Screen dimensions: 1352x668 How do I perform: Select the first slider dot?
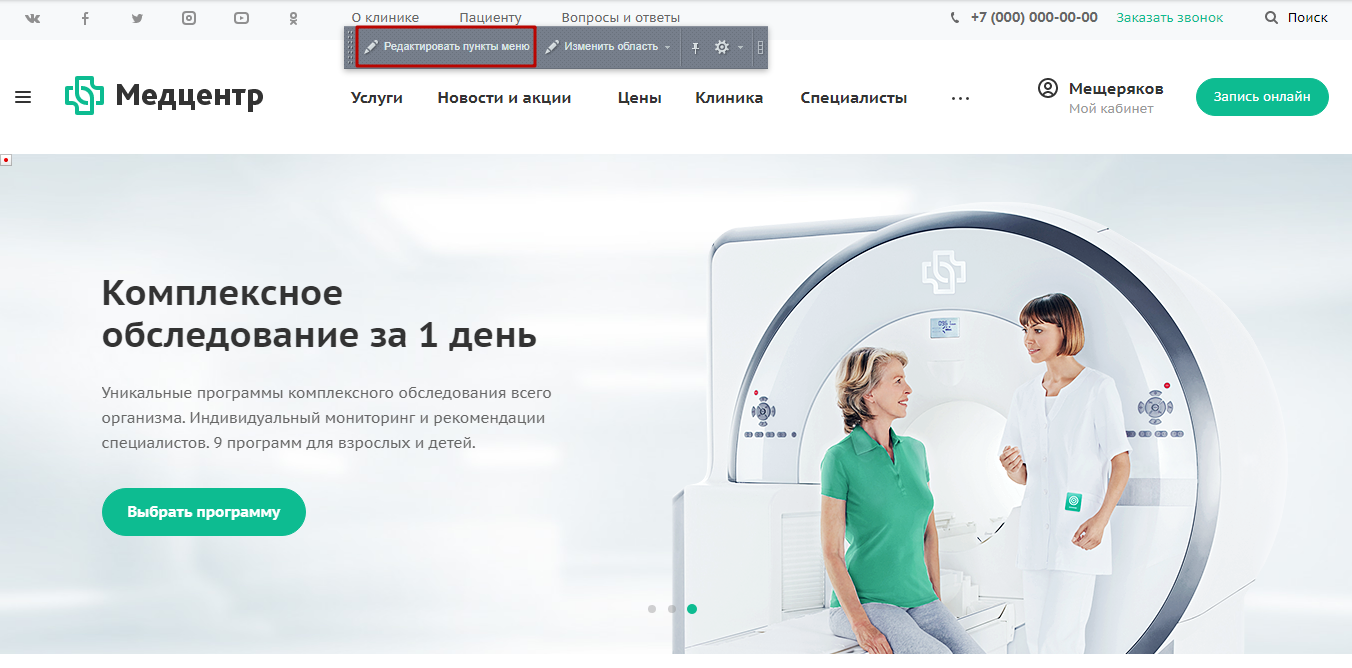coord(652,608)
